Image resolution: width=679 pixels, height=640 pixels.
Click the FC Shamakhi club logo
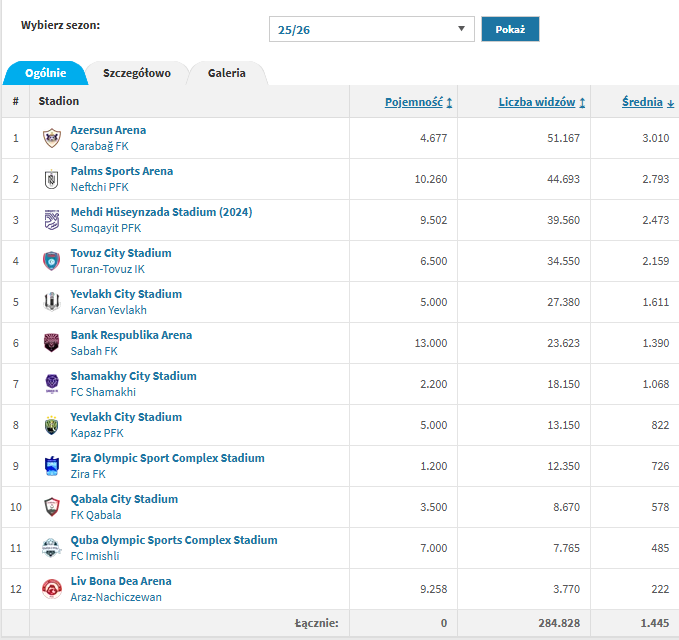click(x=52, y=384)
